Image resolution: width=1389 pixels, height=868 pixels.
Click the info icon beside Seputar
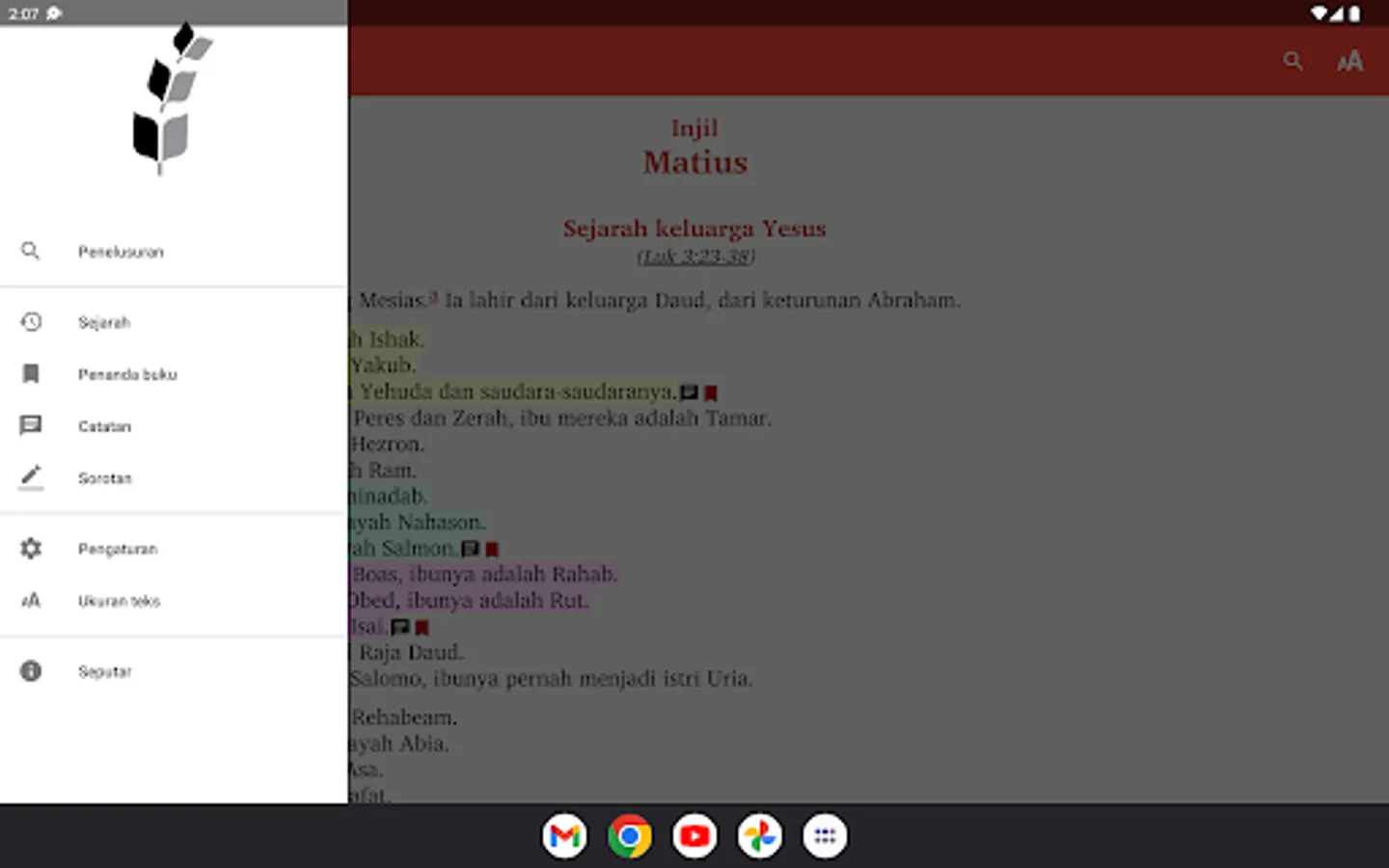pos(31,671)
